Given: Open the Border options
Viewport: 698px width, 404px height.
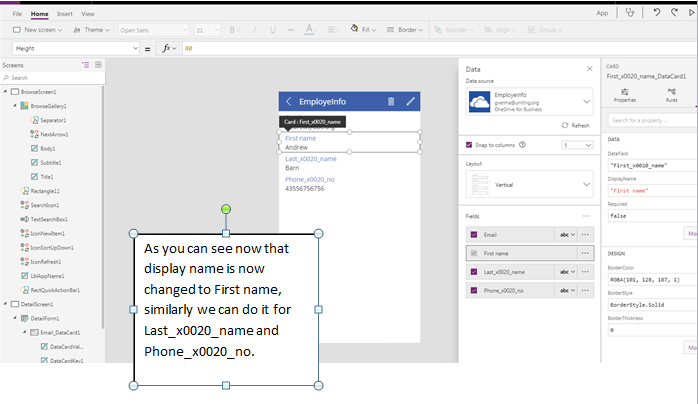Looking at the screenshot, I should [405, 30].
